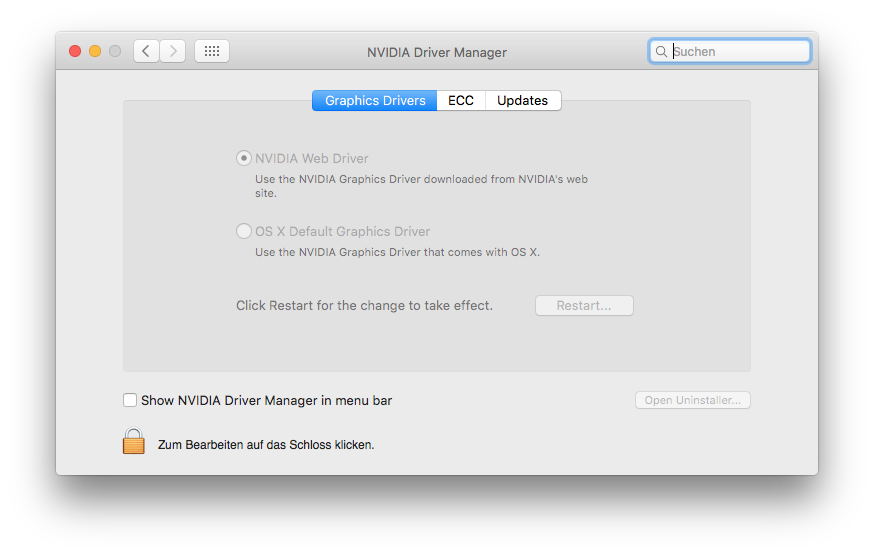Click the 'downloaded from NVIDIA's web site' description text

coord(421,186)
